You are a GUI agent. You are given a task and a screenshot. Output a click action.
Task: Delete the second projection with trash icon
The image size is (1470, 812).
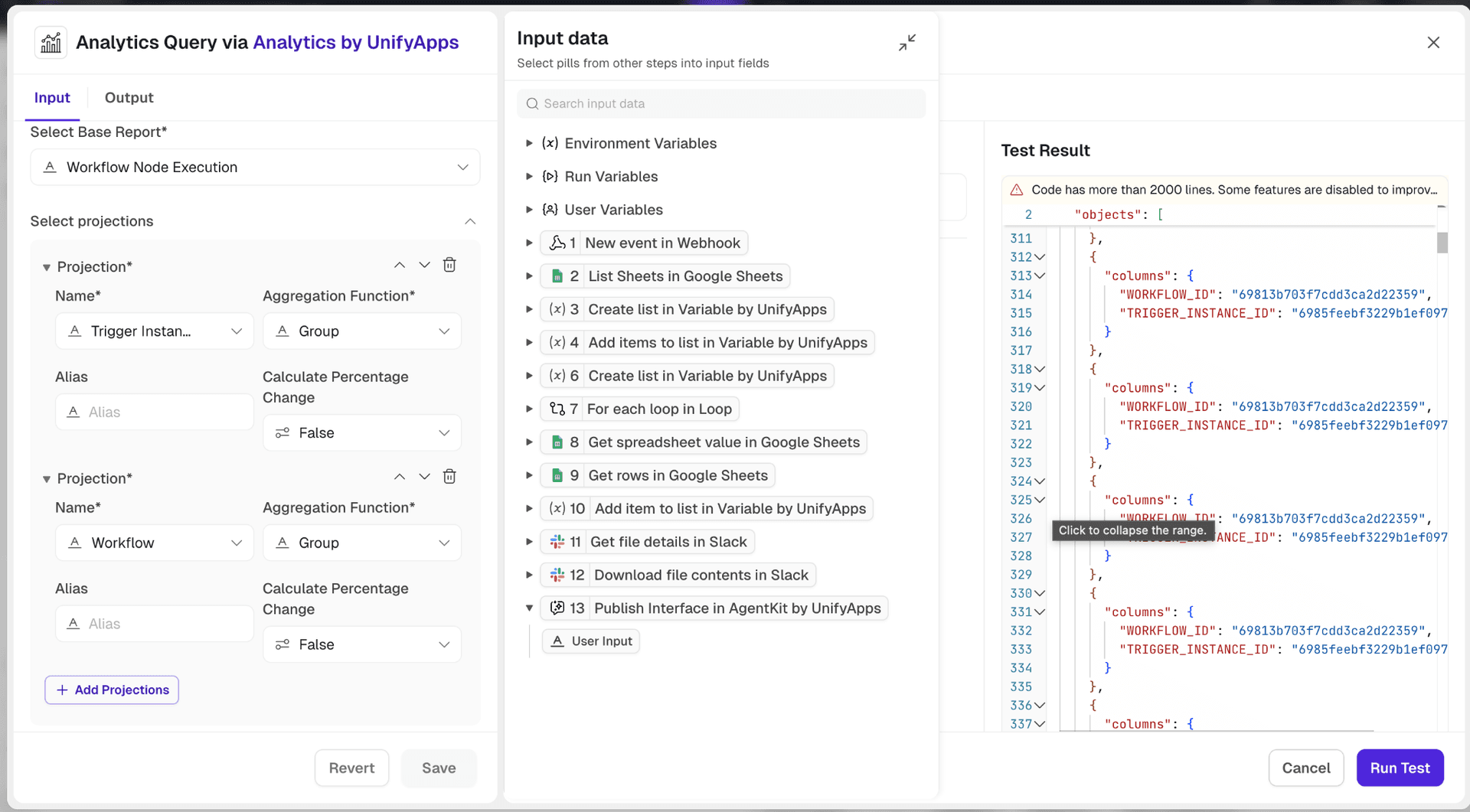(x=449, y=477)
